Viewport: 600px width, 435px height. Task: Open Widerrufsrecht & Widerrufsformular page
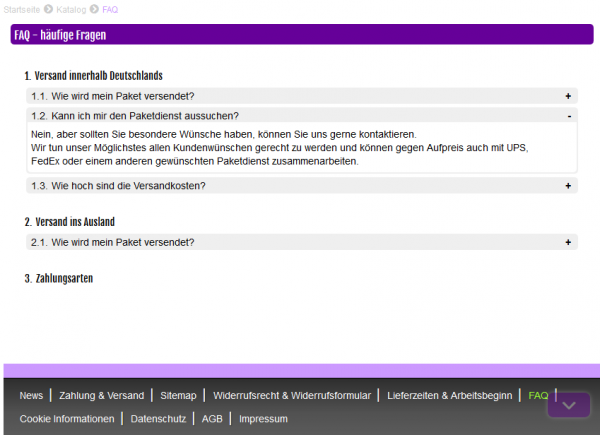[292, 396]
